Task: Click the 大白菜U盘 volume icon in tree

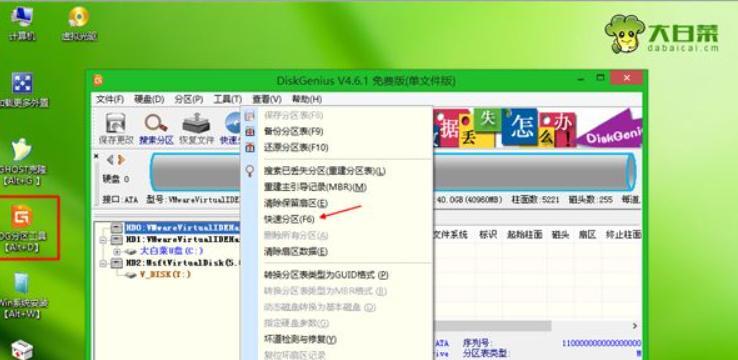Action: pyautogui.click(x=131, y=252)
